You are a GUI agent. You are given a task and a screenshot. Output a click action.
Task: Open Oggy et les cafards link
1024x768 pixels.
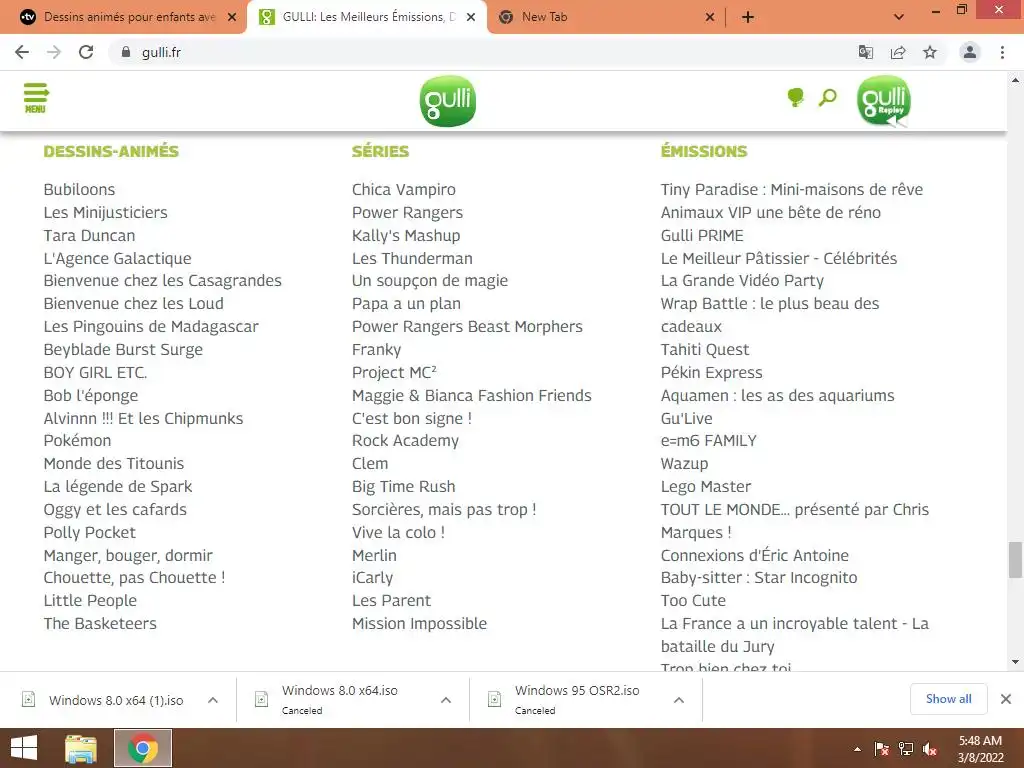pyautogui.click(x=115, y=509)
